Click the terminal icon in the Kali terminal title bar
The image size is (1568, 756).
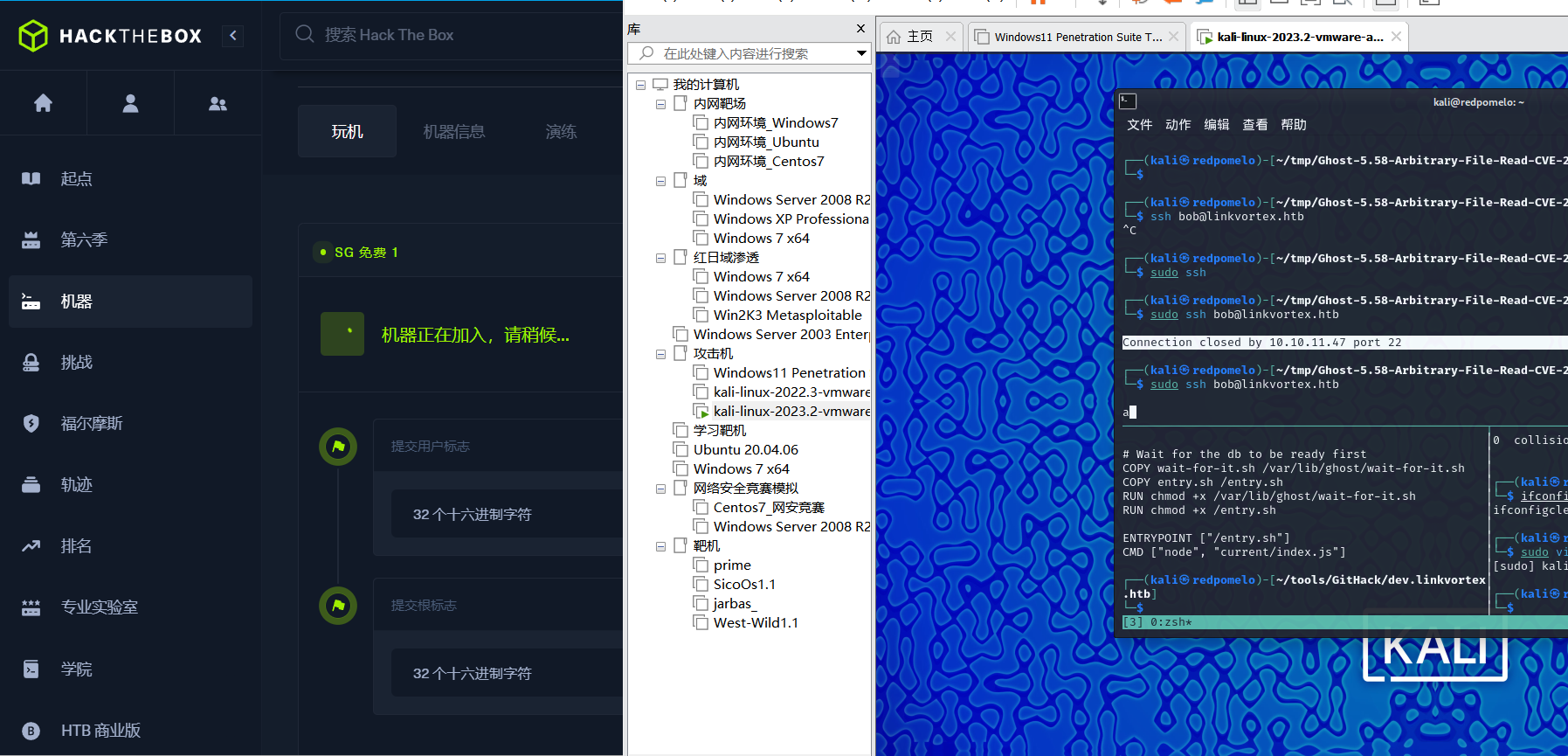[1128, 101]
